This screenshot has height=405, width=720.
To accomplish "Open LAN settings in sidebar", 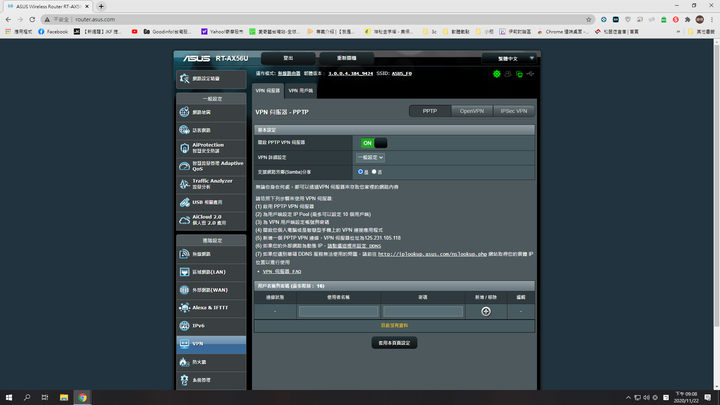I will point(211,272).
